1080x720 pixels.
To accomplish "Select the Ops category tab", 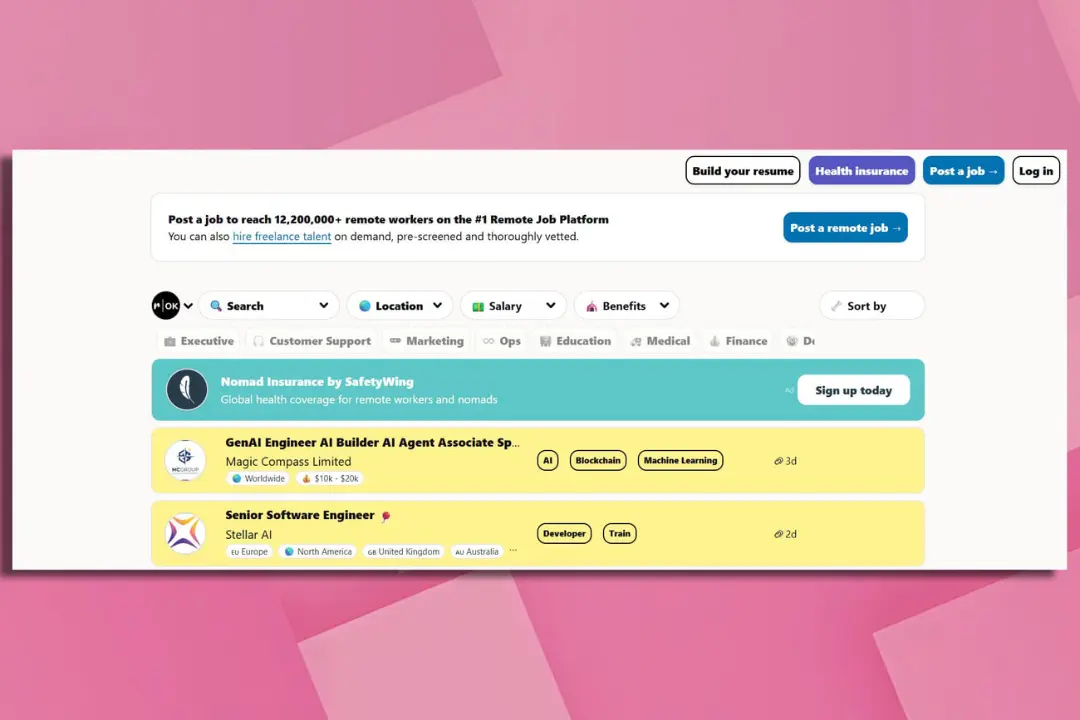I will tap(502, 341).
